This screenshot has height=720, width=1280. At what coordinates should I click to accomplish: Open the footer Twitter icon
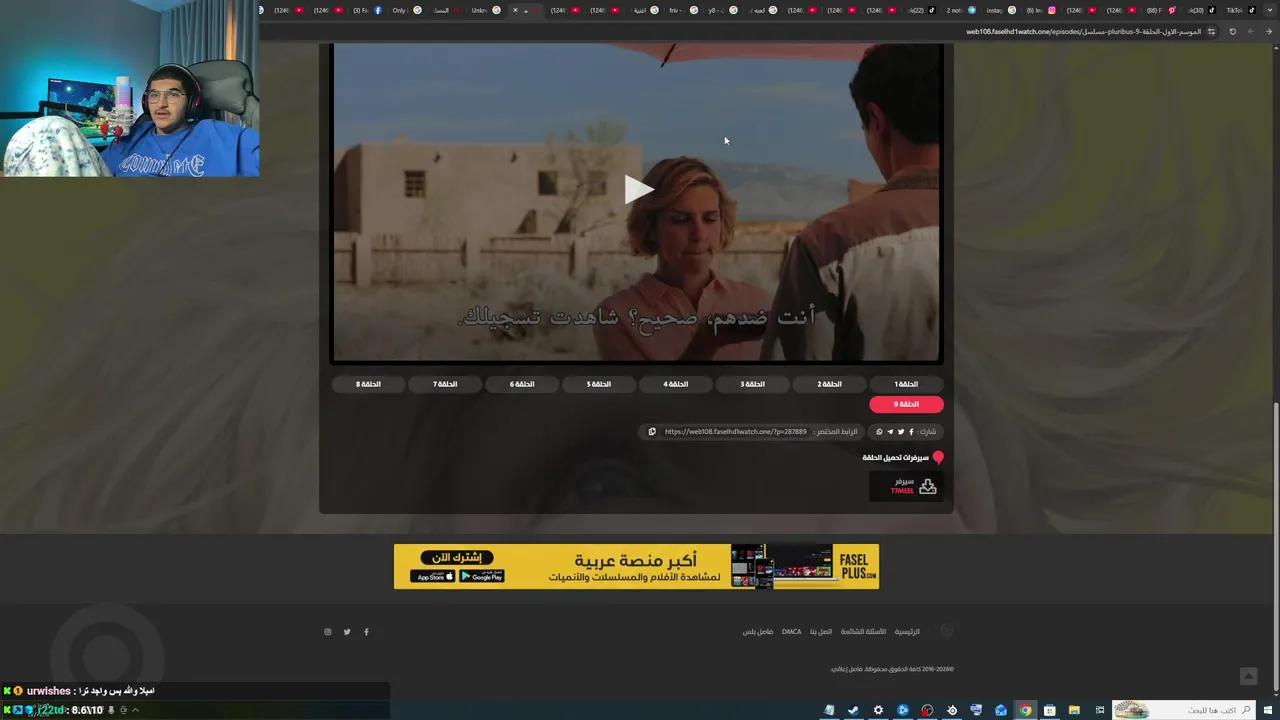tap(347, 632)
